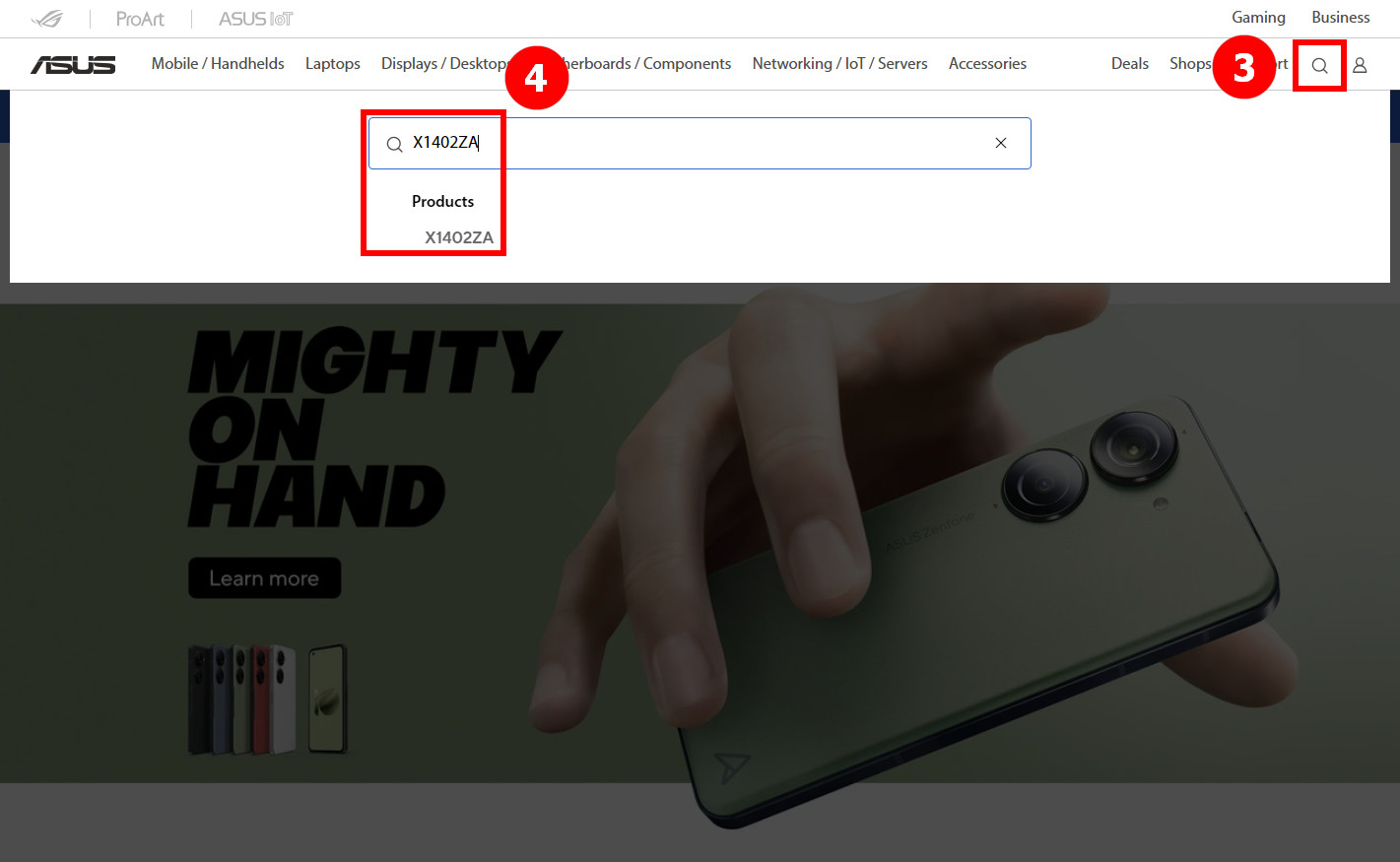Open the Gaming link
This screenshot has width=1400, height=862.
point(1258,18)
